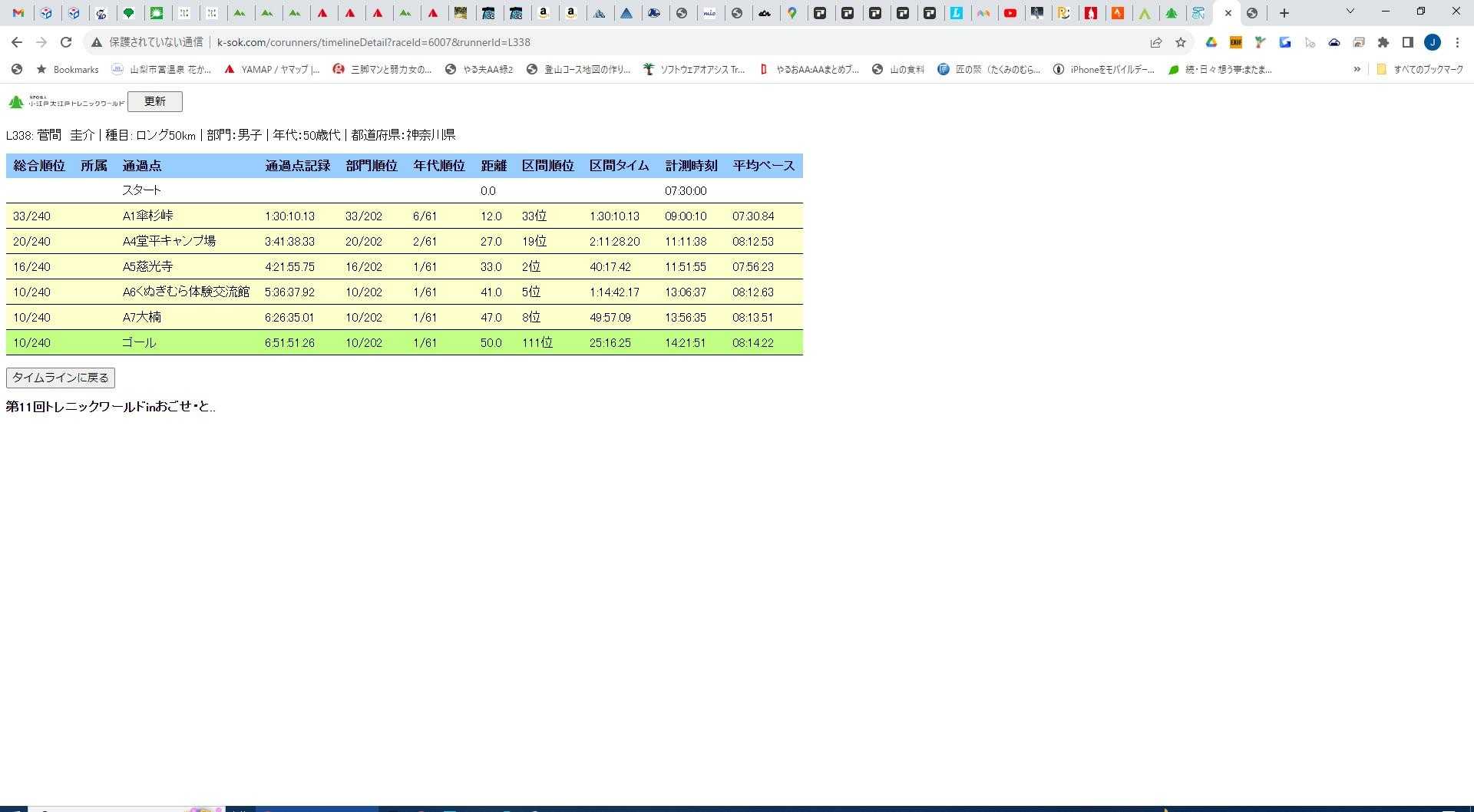The height and width of the screenshot is (812, 1474).
Task: Click the タイムラインに戻る button
Action: click(x=61, y=378)
